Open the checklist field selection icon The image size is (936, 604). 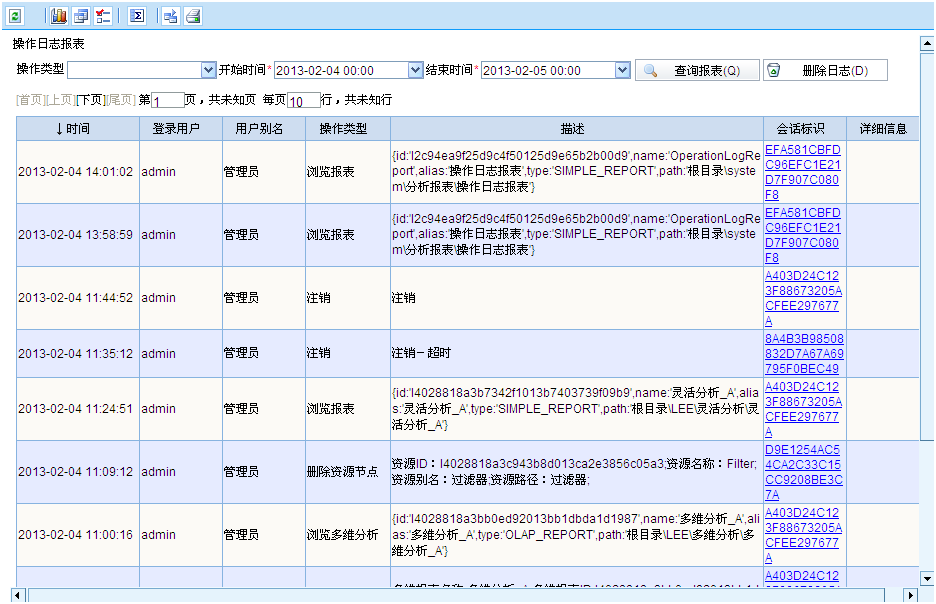(103, 16)
